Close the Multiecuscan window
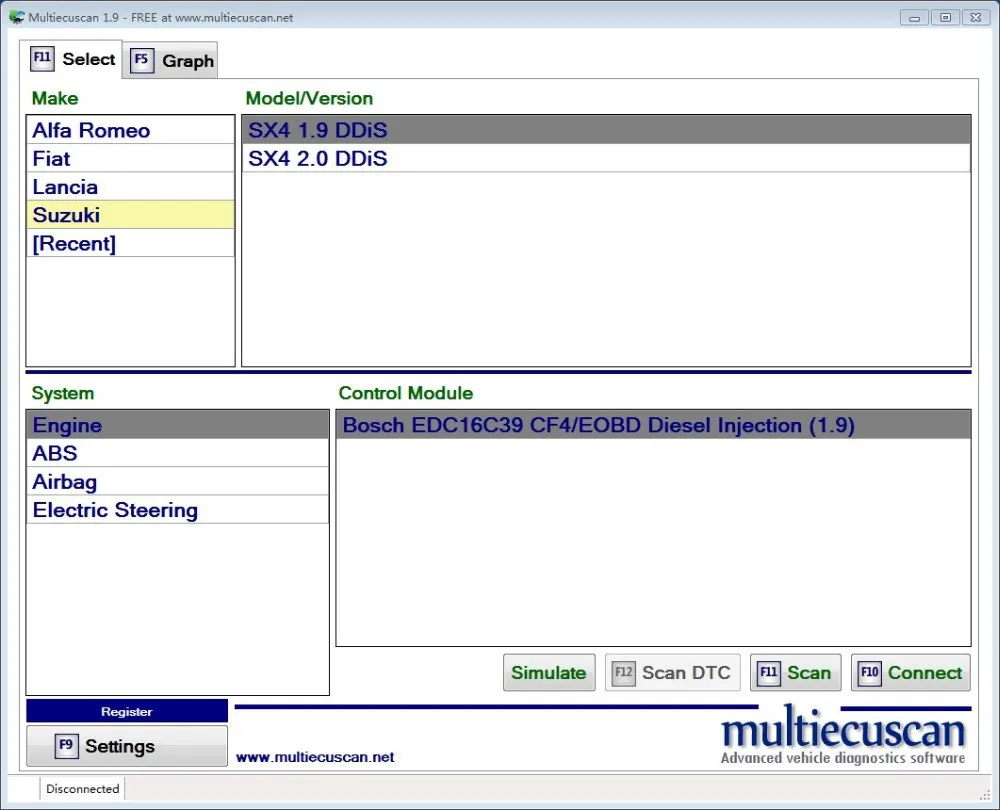 click(x=976, y=18)
